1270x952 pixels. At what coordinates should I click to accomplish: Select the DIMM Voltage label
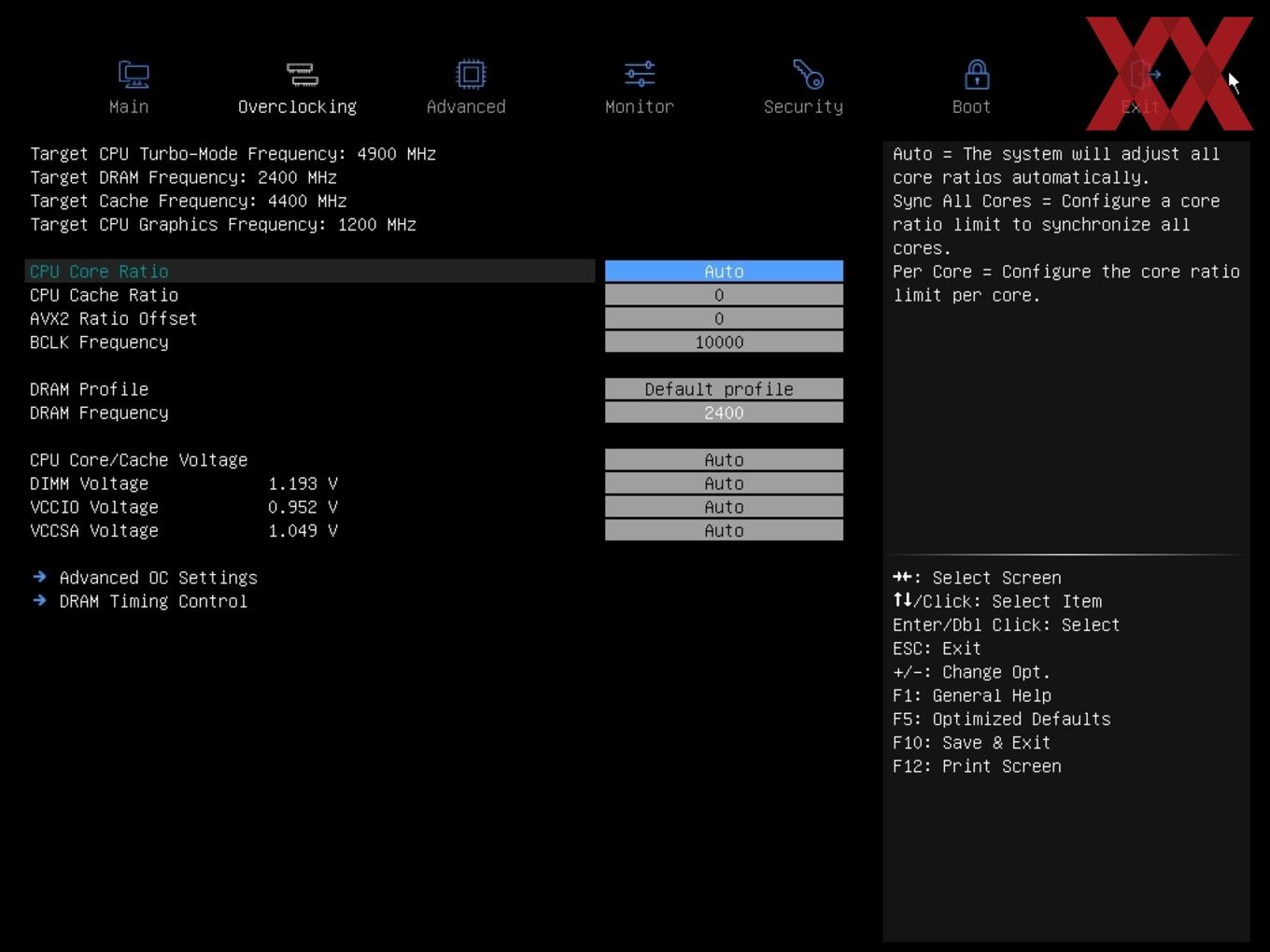[89, 483]
